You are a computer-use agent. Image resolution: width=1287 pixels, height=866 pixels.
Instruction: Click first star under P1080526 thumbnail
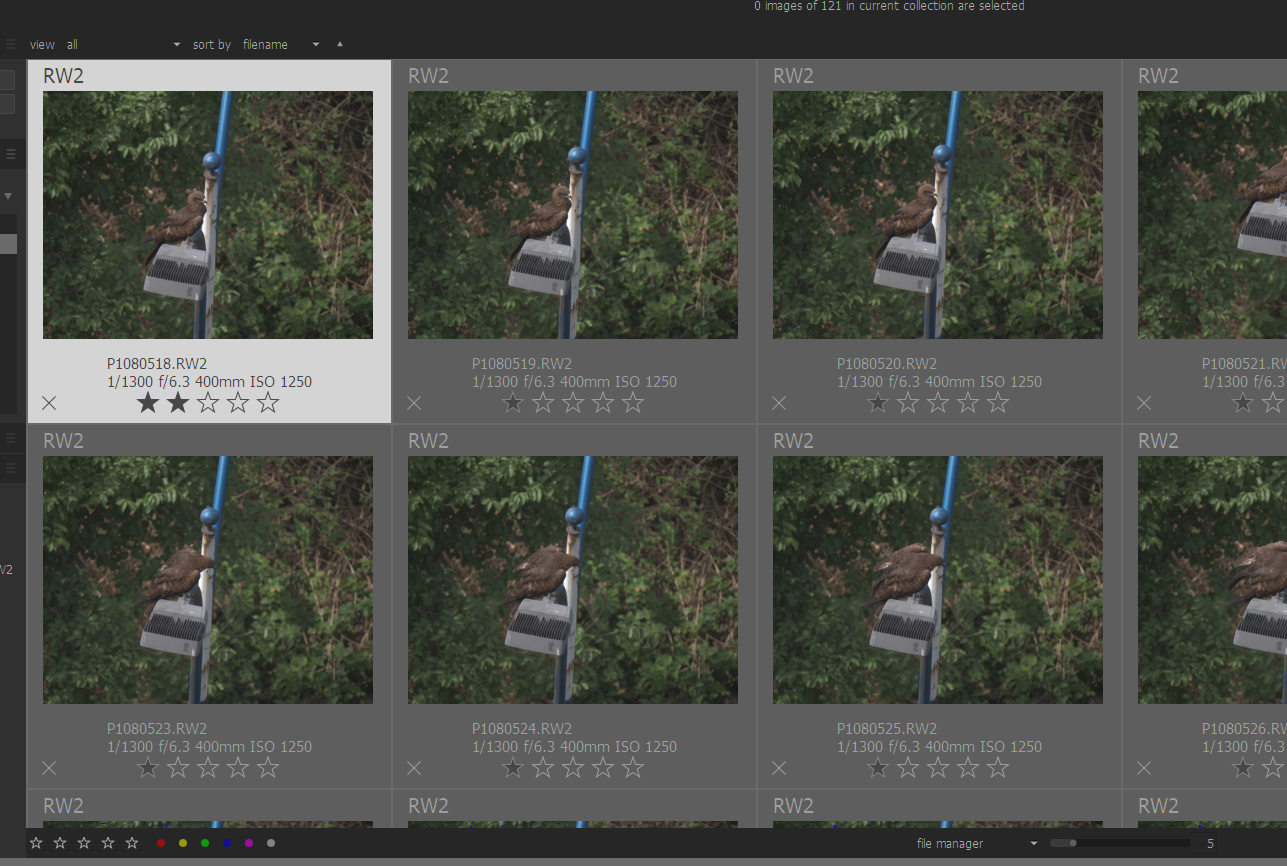1243,768
